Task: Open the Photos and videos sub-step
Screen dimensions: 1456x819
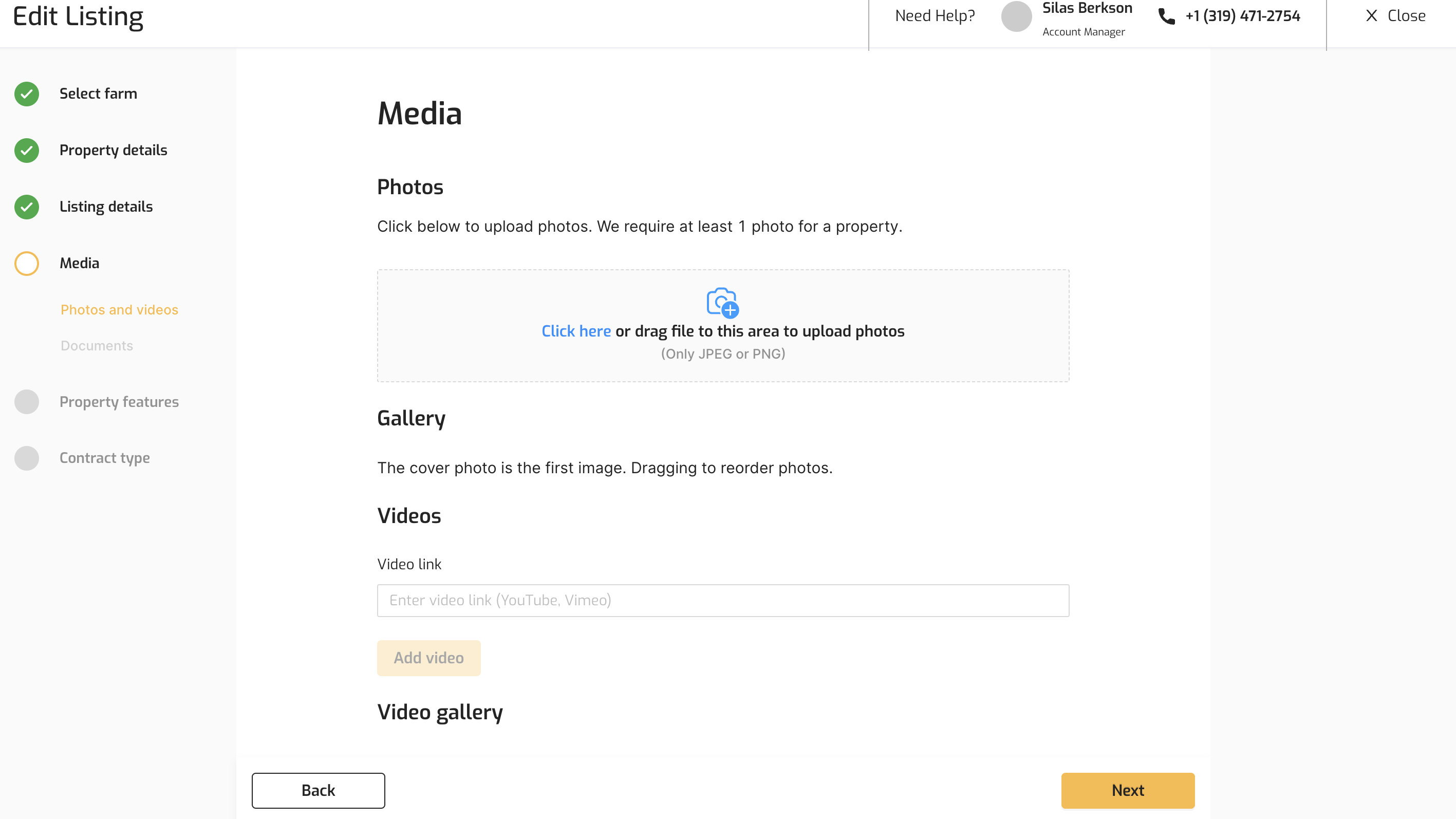Action: click(119, 310)
